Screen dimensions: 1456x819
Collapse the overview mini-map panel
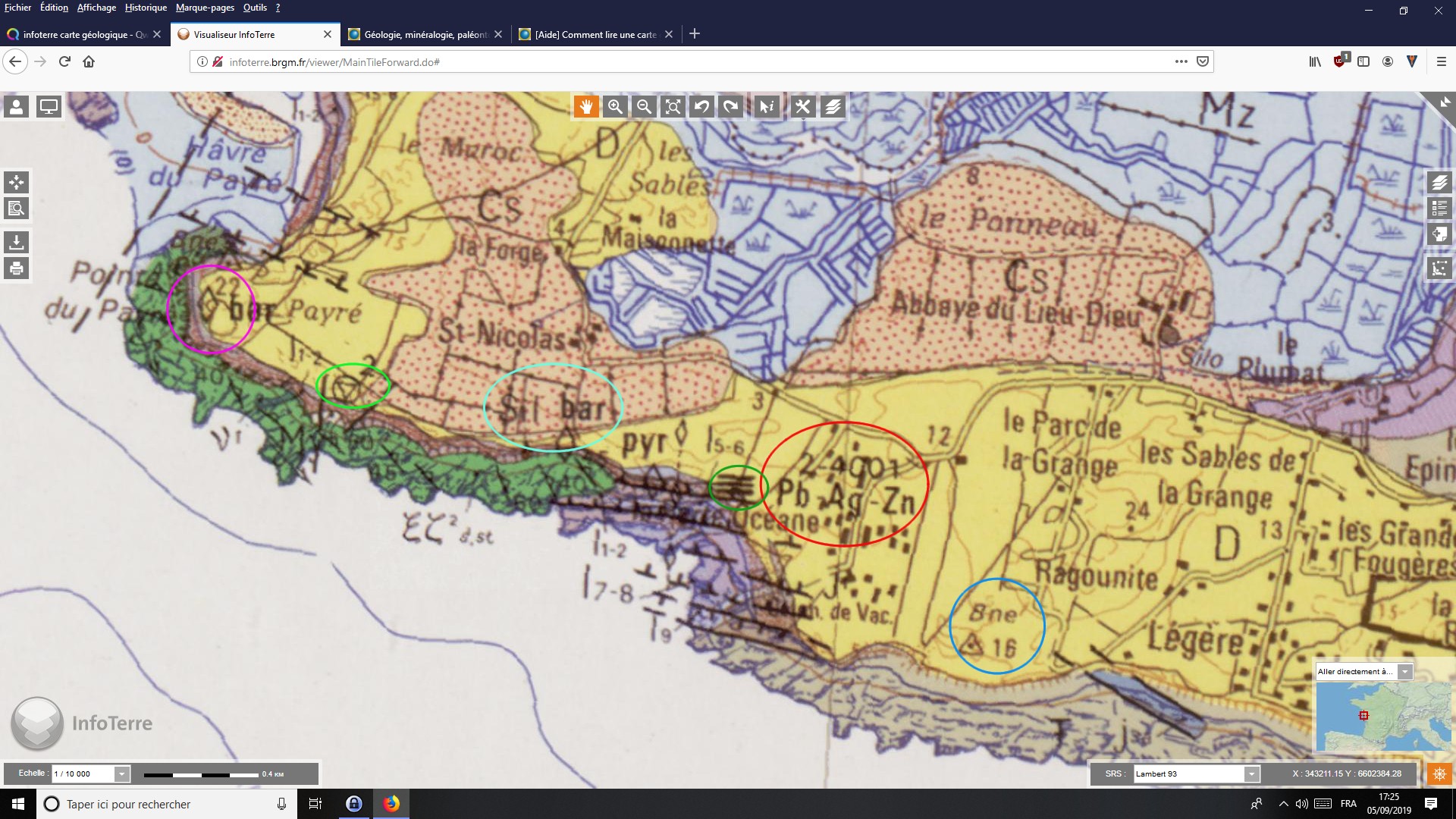[1444, 102]
